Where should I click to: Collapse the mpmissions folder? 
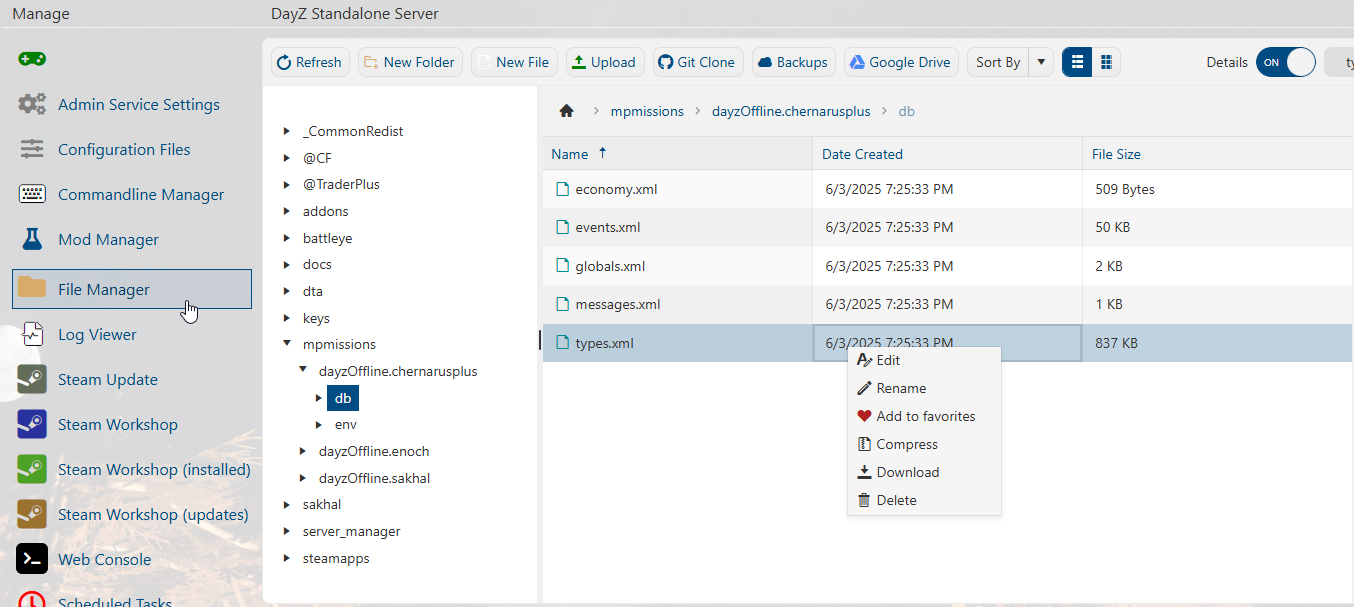(287, 344)
